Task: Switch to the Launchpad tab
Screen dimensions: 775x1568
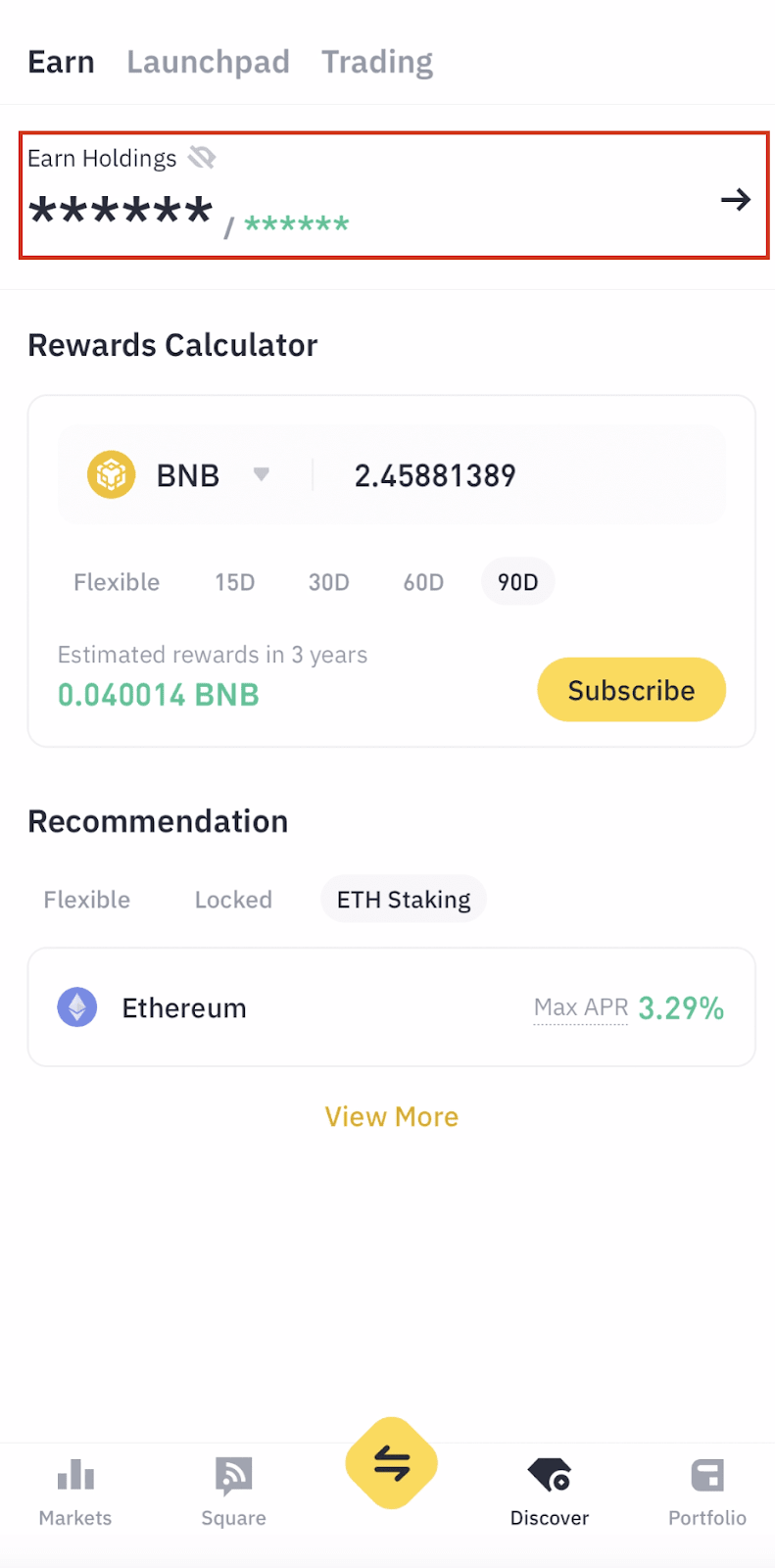Action: pos(208,62)
